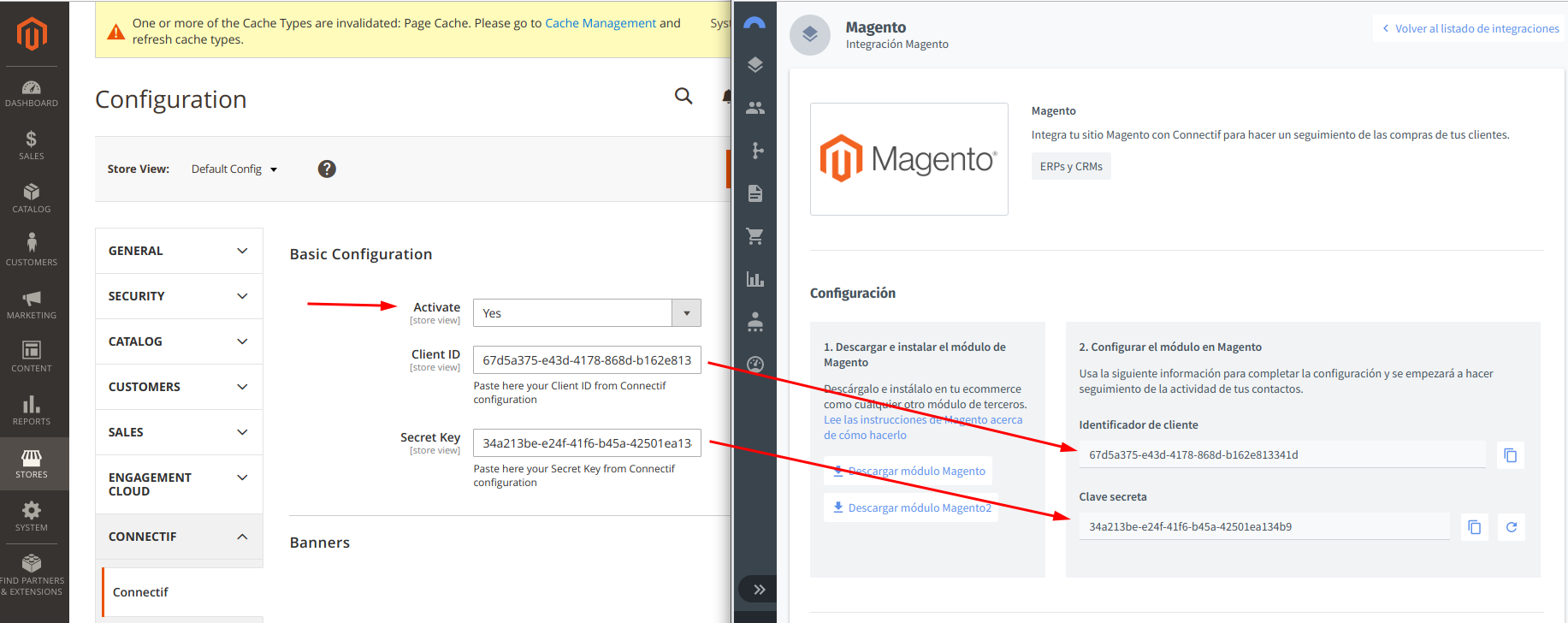Image resolution: width=1568 pixels, height=623 pixels.
Task: Open the user account icon in Connectif sidebar
Action: pos(754,322)
